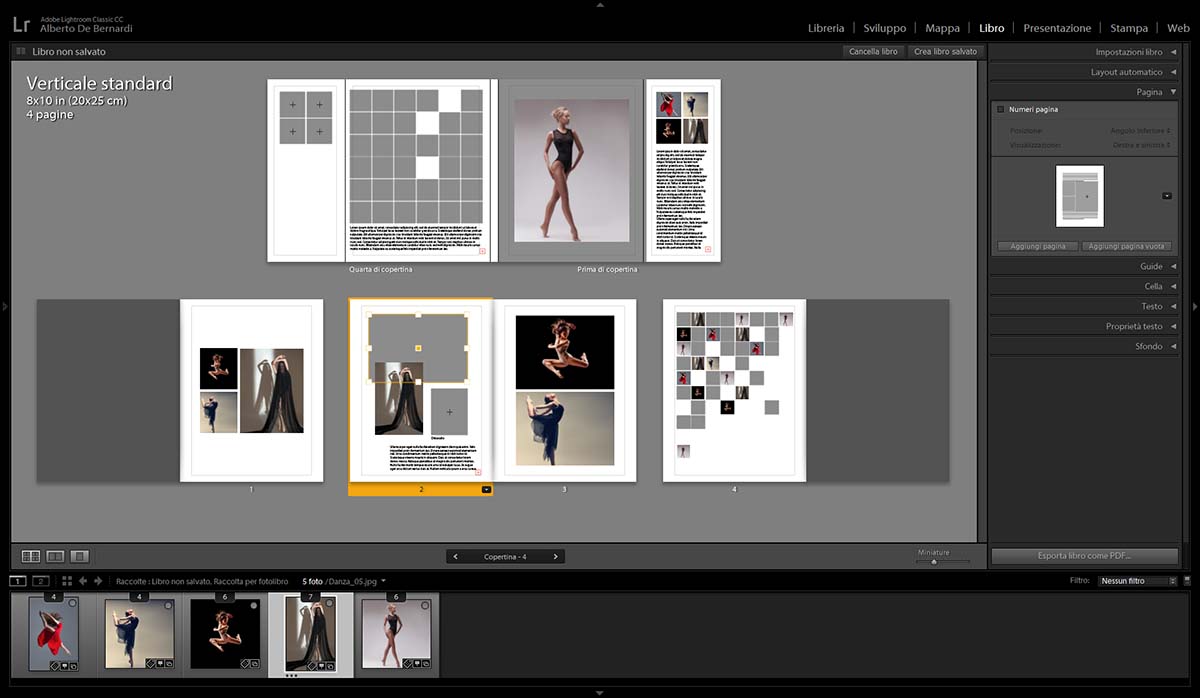Open filmstrip grid view icon

tap(67, 580)
